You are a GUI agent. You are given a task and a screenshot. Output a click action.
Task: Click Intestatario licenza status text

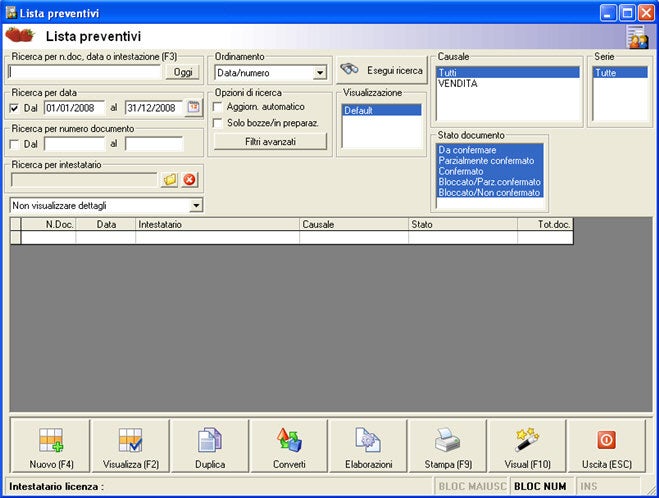56,487
